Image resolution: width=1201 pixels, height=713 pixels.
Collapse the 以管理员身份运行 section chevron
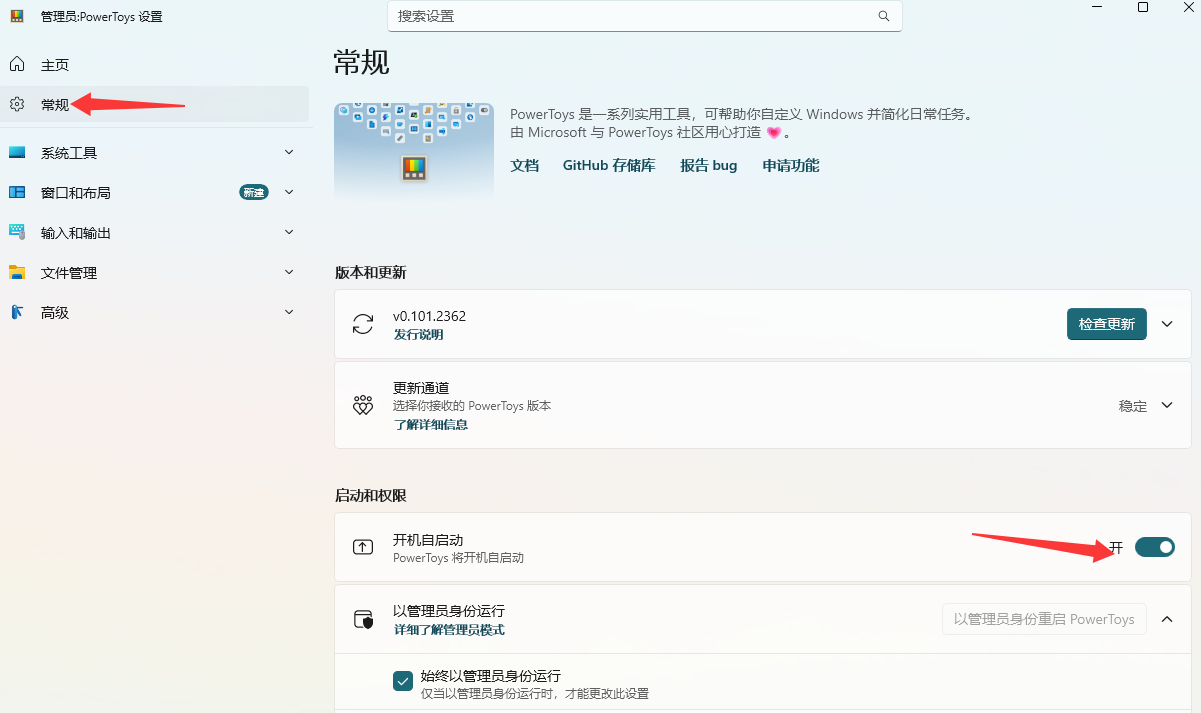click(x=1167, y=619)
